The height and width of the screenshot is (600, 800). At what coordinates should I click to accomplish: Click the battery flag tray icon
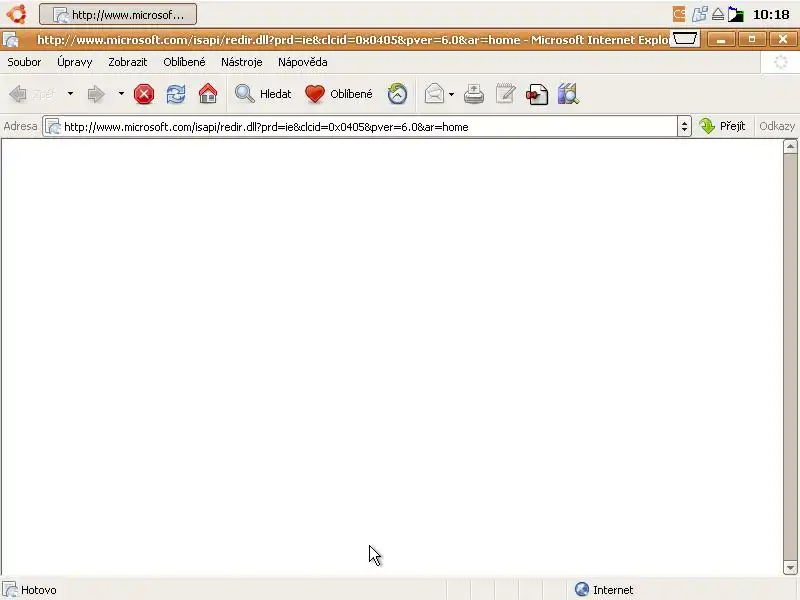tap(736, 14)
